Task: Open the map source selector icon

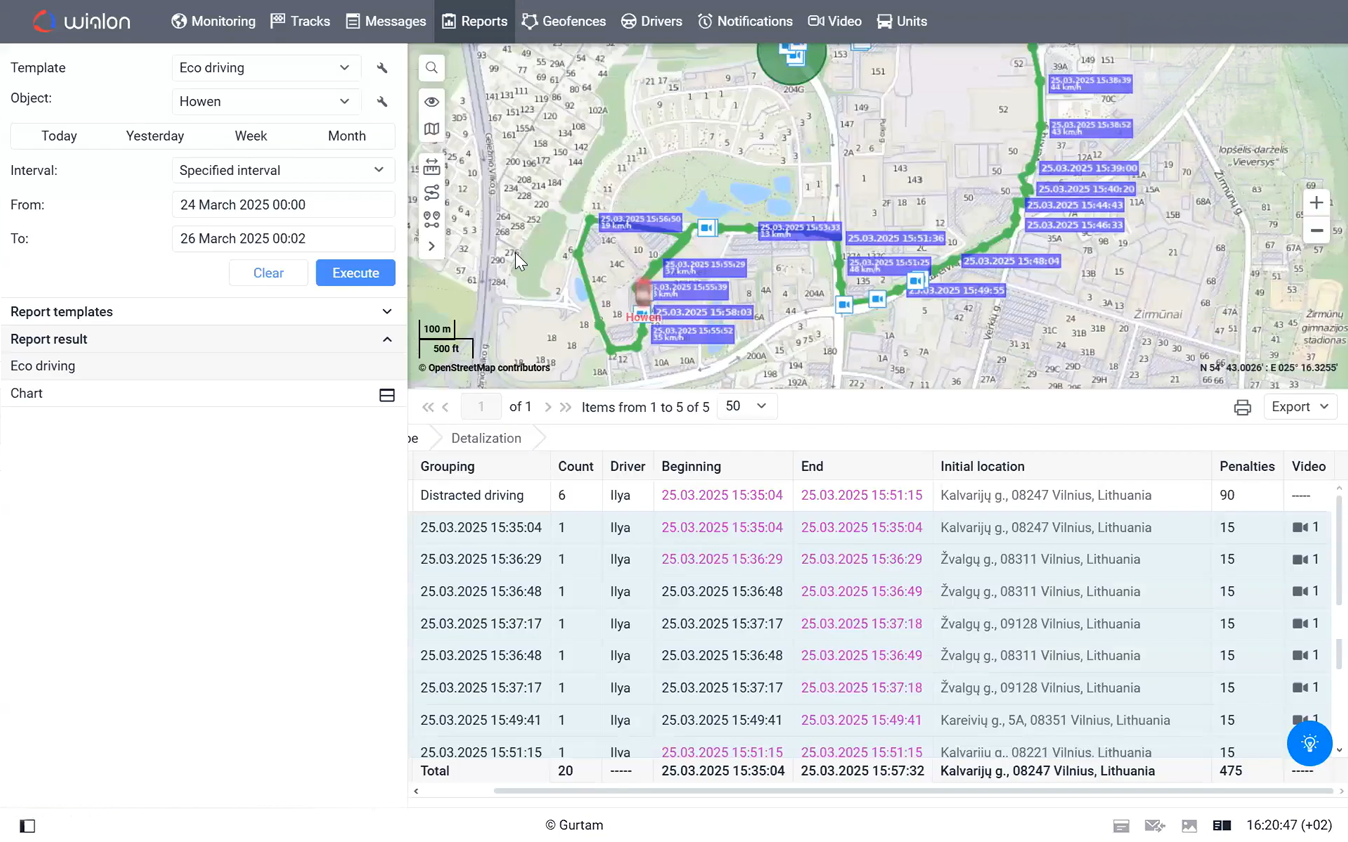Action: coord(431,129)
